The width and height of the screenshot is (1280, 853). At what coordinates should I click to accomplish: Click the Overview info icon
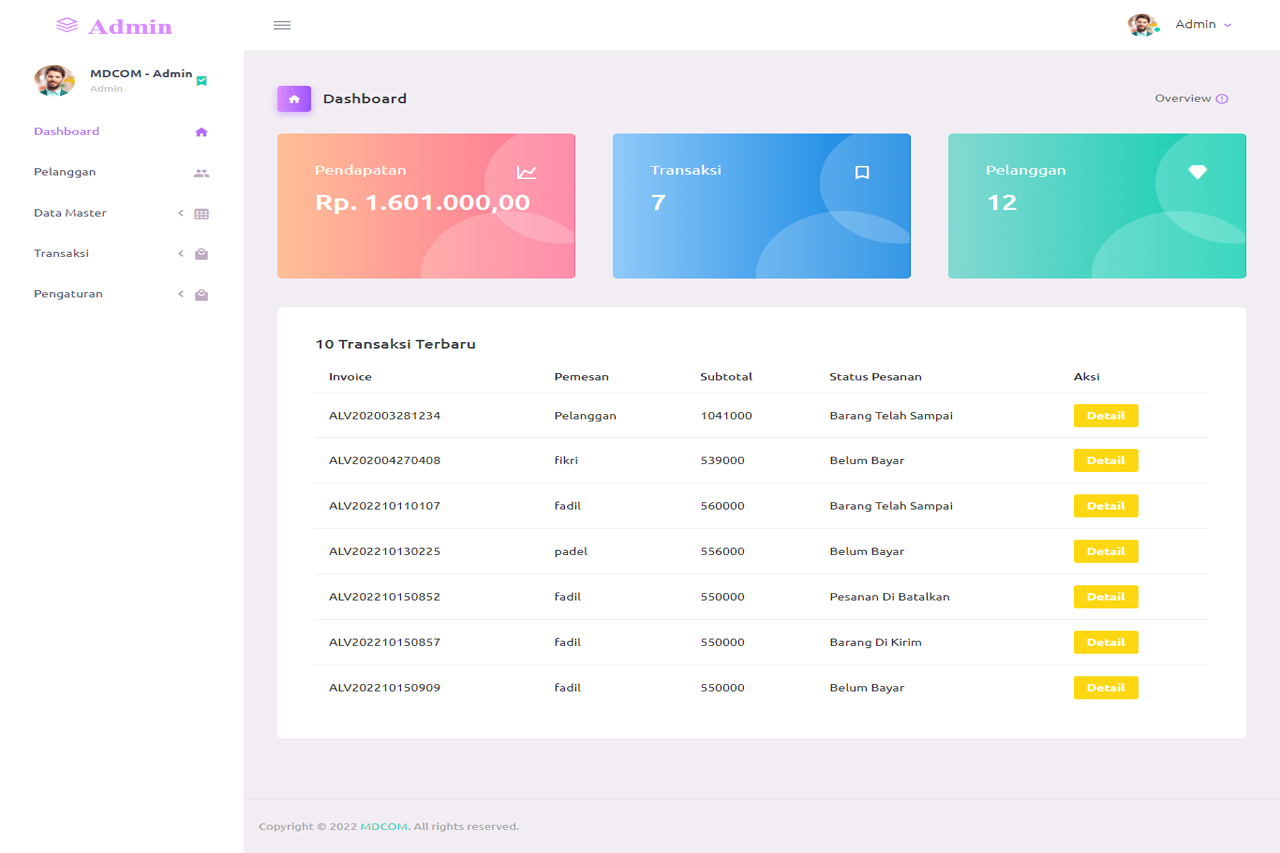pyautogui.click(x=1221, y=99)
